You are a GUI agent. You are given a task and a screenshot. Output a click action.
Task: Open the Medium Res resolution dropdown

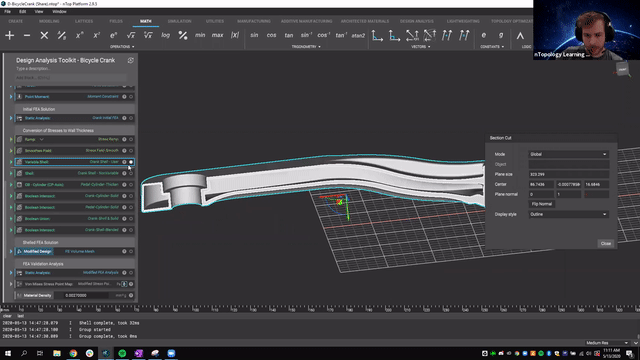tap(607, 343)
